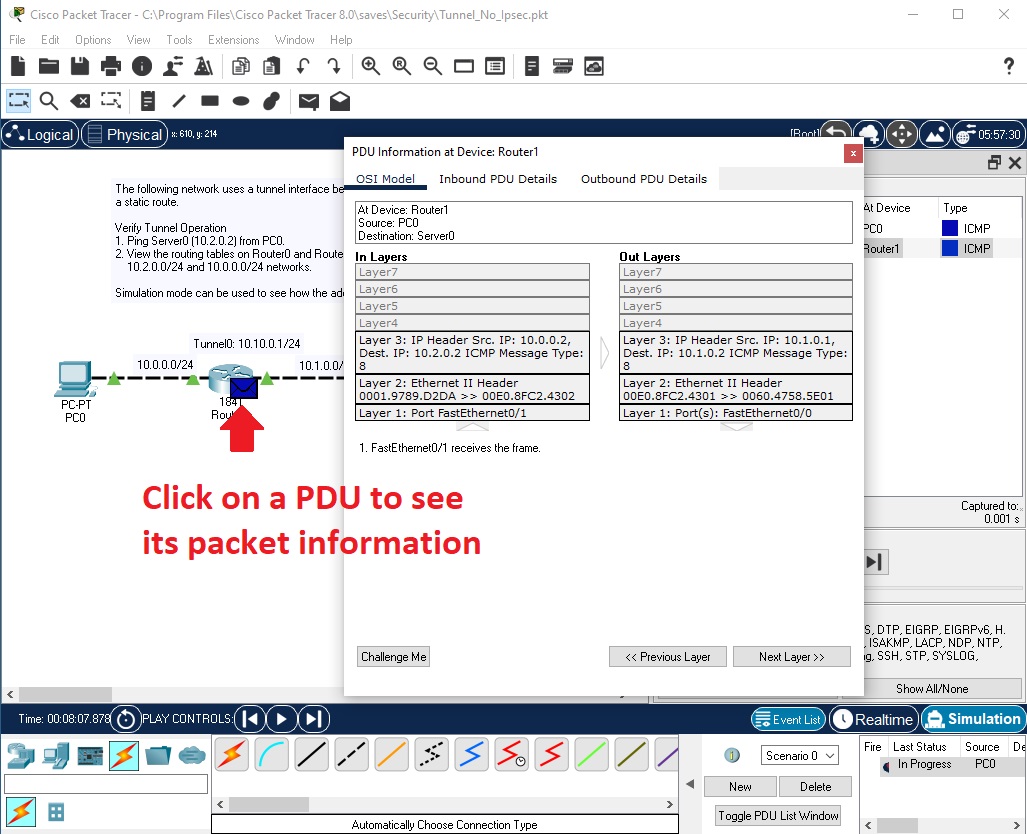Click blue color swatch in Router1 row
This screenshot has width=1027, height=834.
pos(950,248)
